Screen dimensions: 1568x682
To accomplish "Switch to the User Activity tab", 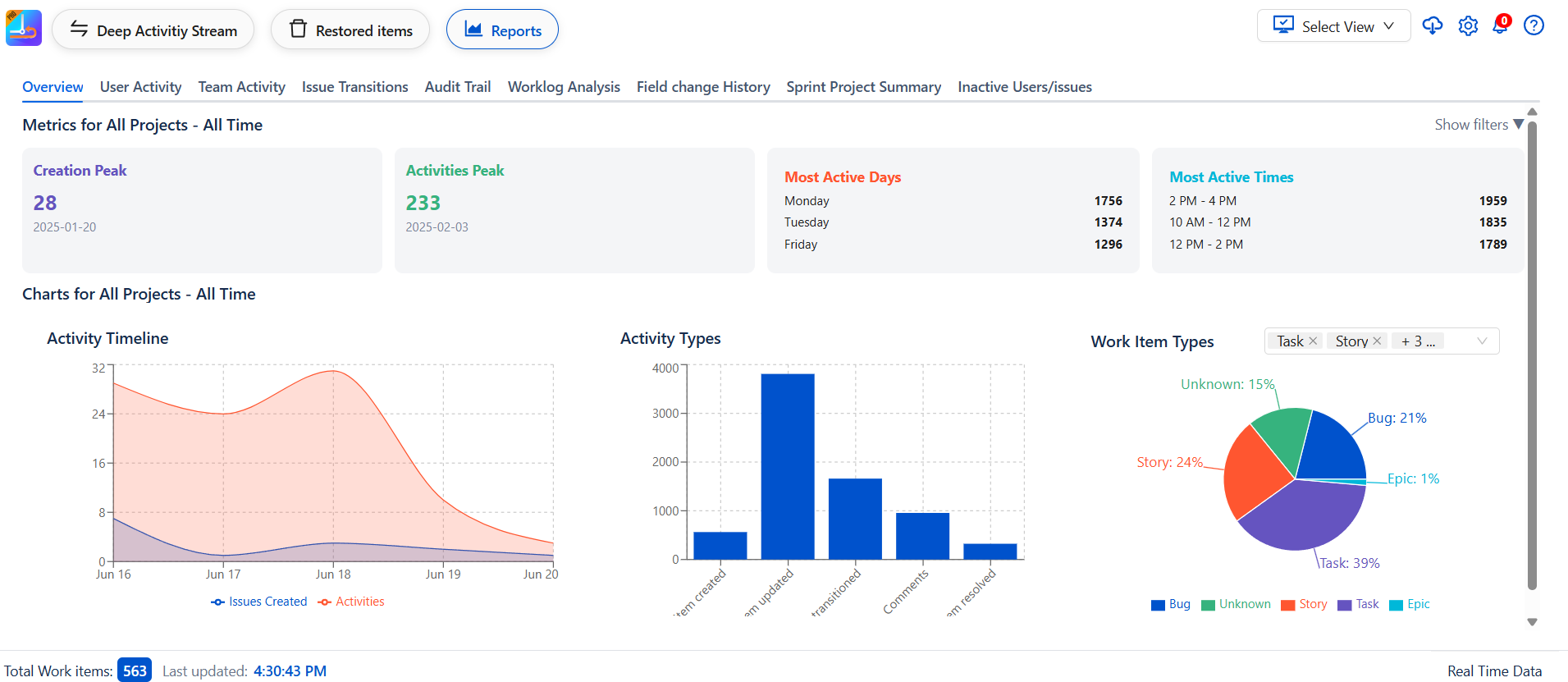I will coord(140,87).
